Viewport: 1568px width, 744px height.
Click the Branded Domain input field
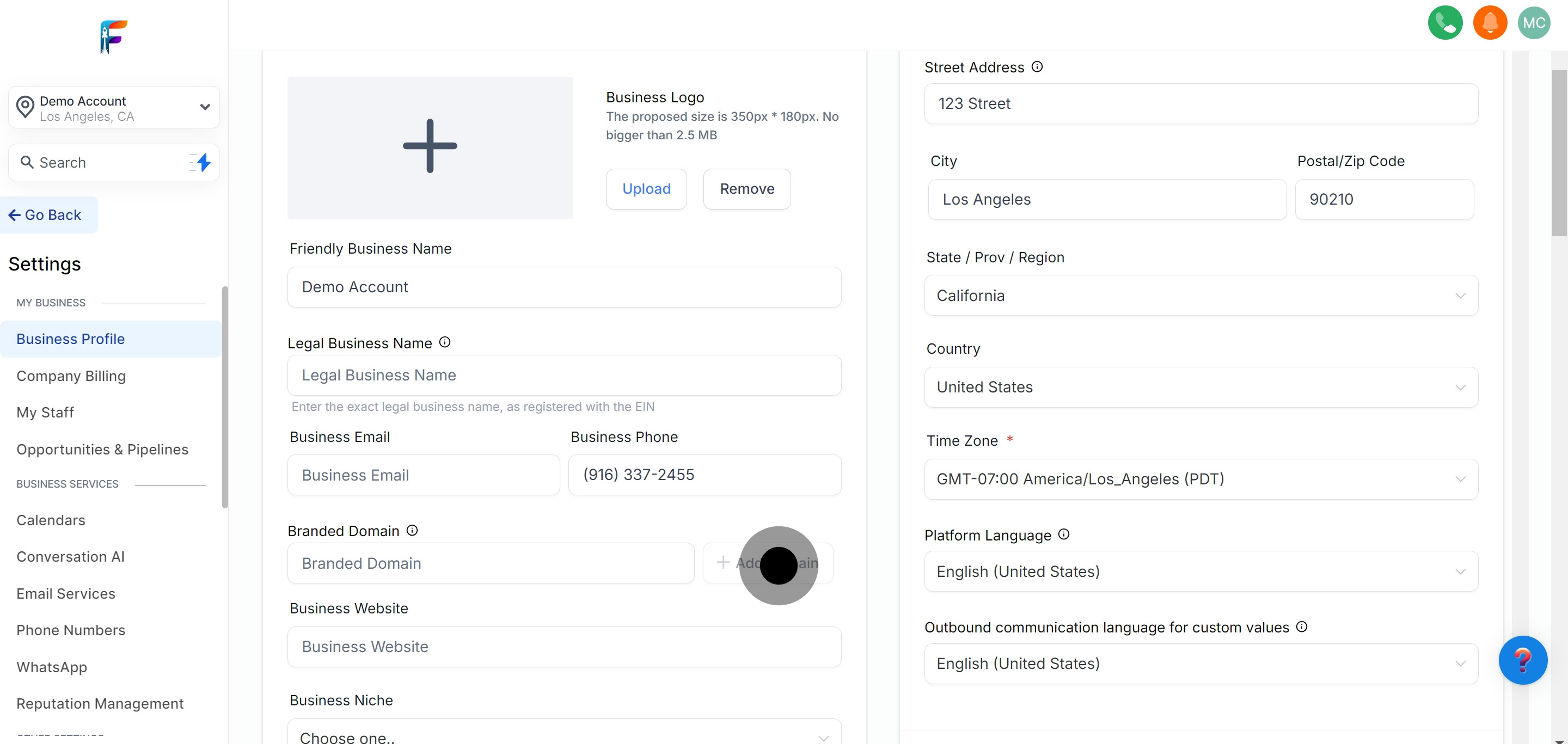(x=491, y=563)
